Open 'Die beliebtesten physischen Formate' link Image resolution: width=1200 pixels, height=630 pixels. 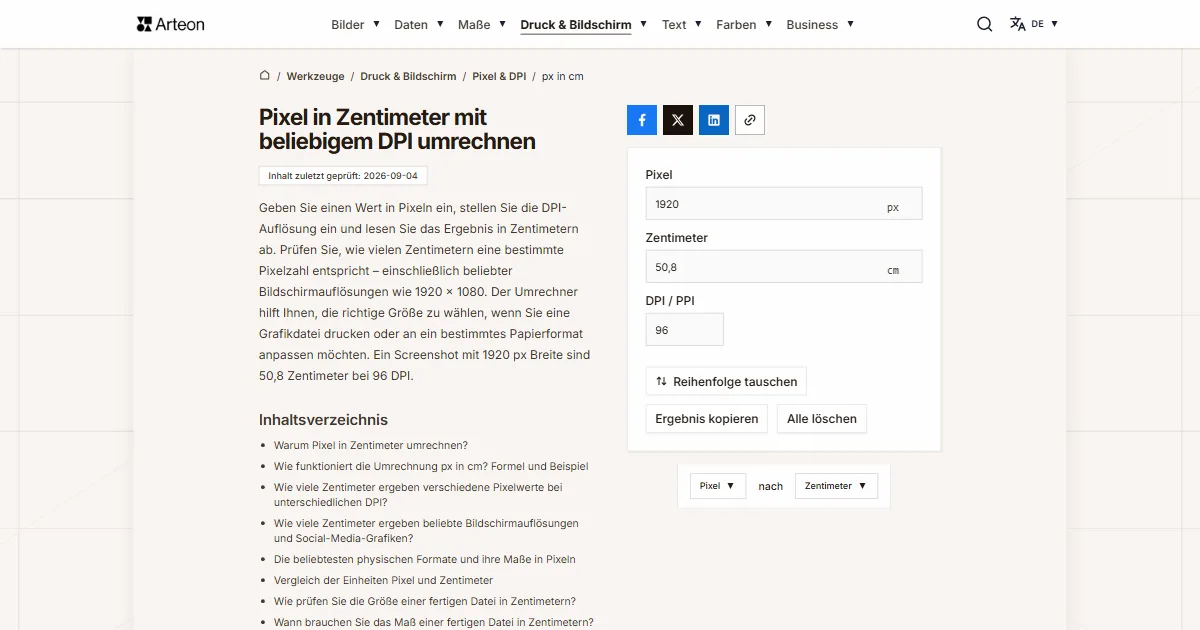point(425,560)
